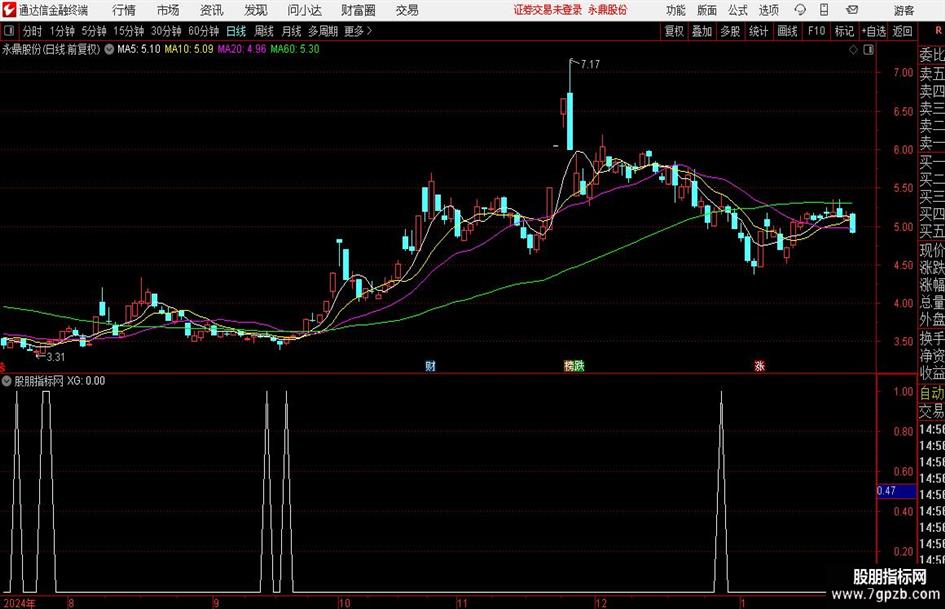Image resolution: width=945 pixels, height=609 pixels.
Task: Click the 统计 statistics button
Action: click(758, 31)
